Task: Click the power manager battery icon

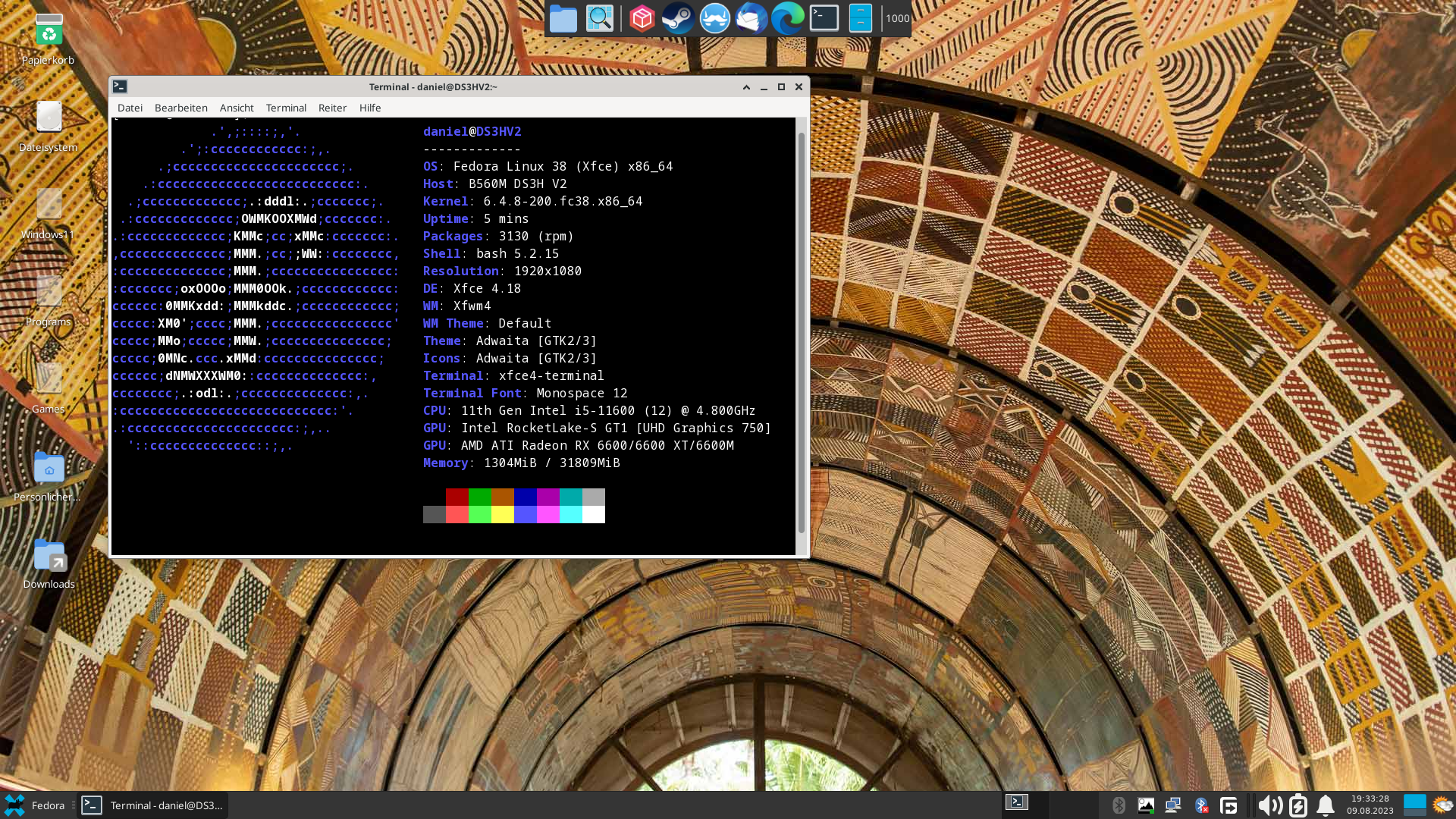Action: tap(1298, 805)
